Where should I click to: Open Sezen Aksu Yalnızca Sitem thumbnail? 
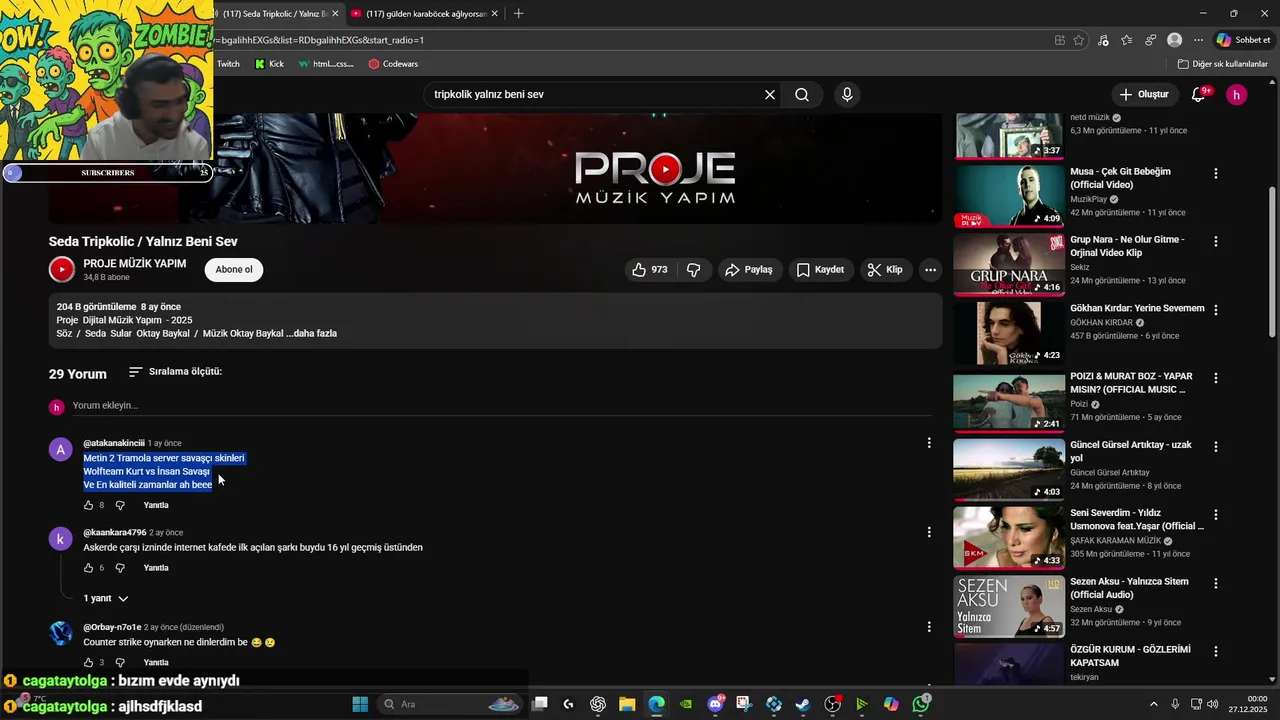click(1009, 607)
